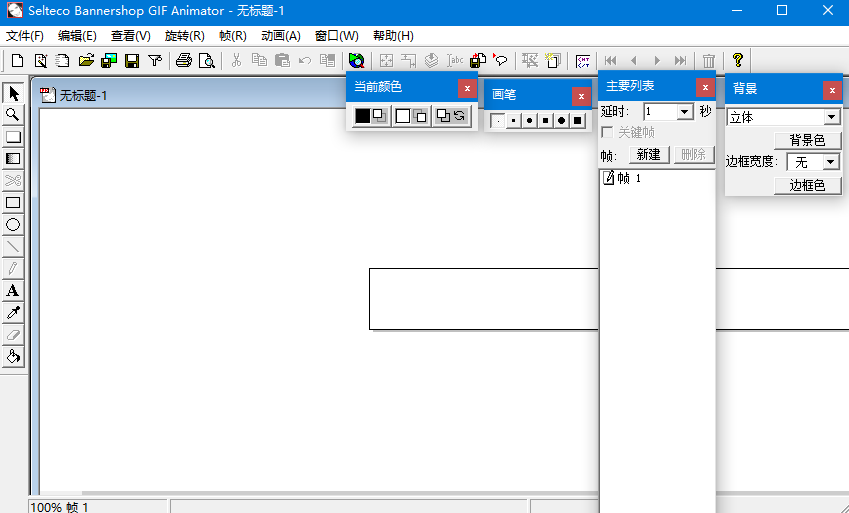Go to first frame toolbar button
The image size is (849, 513).
(611, 60)
